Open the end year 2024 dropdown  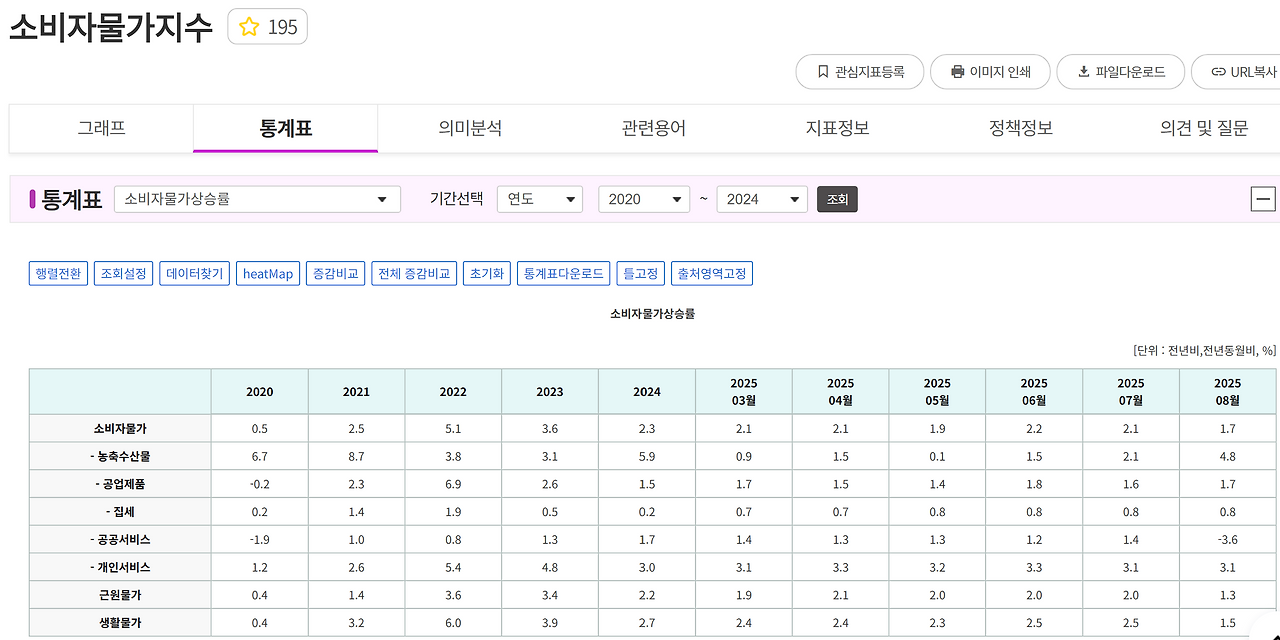click(762, 199)
